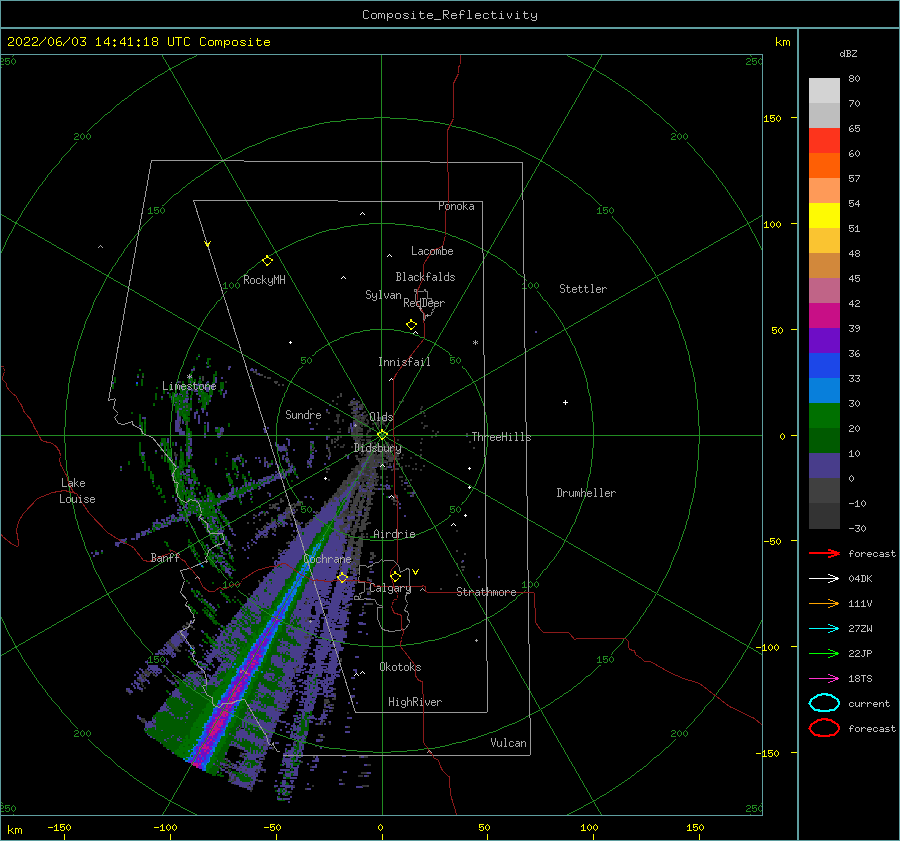Click the 54 dBZ yellow color swatch
Screen dimensions: 900x841
pos(824,215)
